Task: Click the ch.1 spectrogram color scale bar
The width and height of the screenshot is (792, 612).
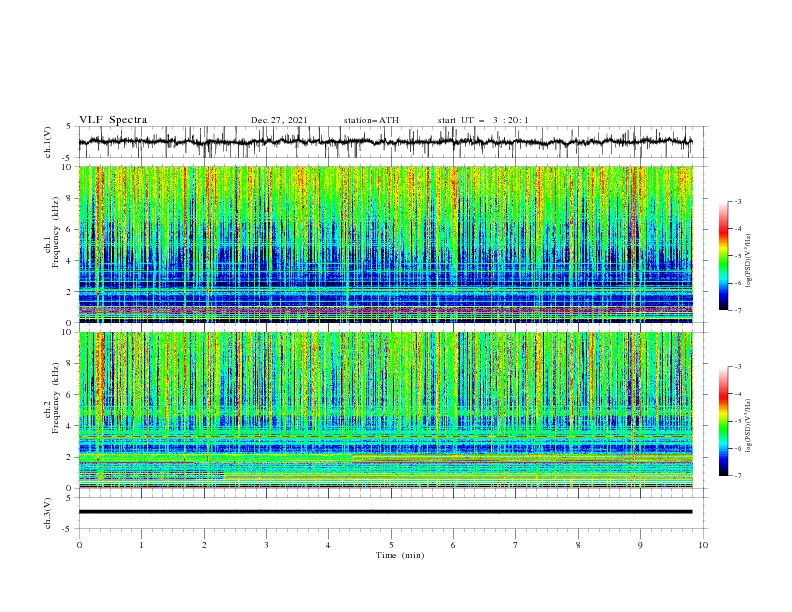Action: coord(724,256)
